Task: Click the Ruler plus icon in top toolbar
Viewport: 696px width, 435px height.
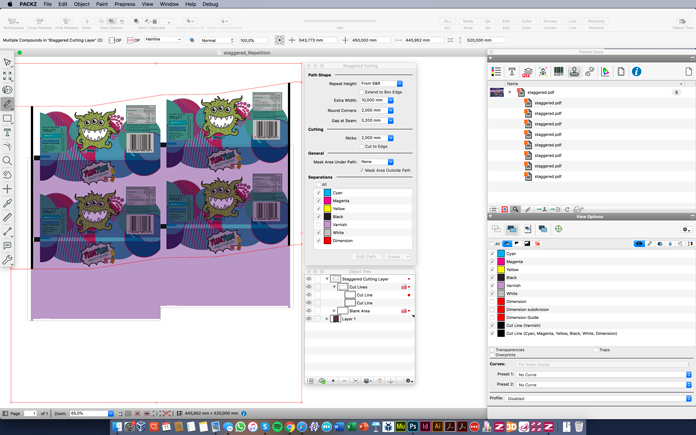Action: tap(87, 21)
